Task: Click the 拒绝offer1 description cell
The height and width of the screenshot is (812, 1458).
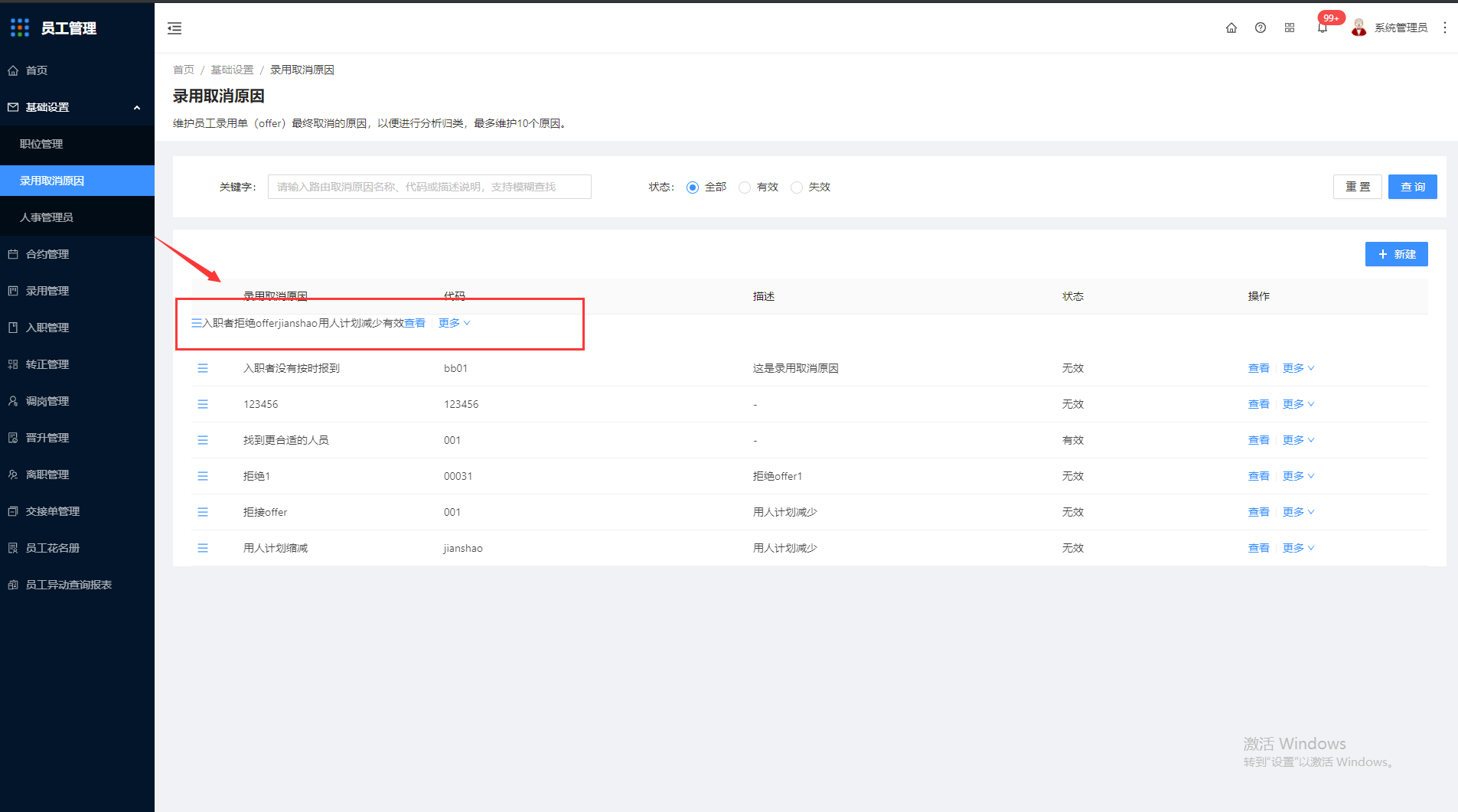Action: [x=778, y=476]
